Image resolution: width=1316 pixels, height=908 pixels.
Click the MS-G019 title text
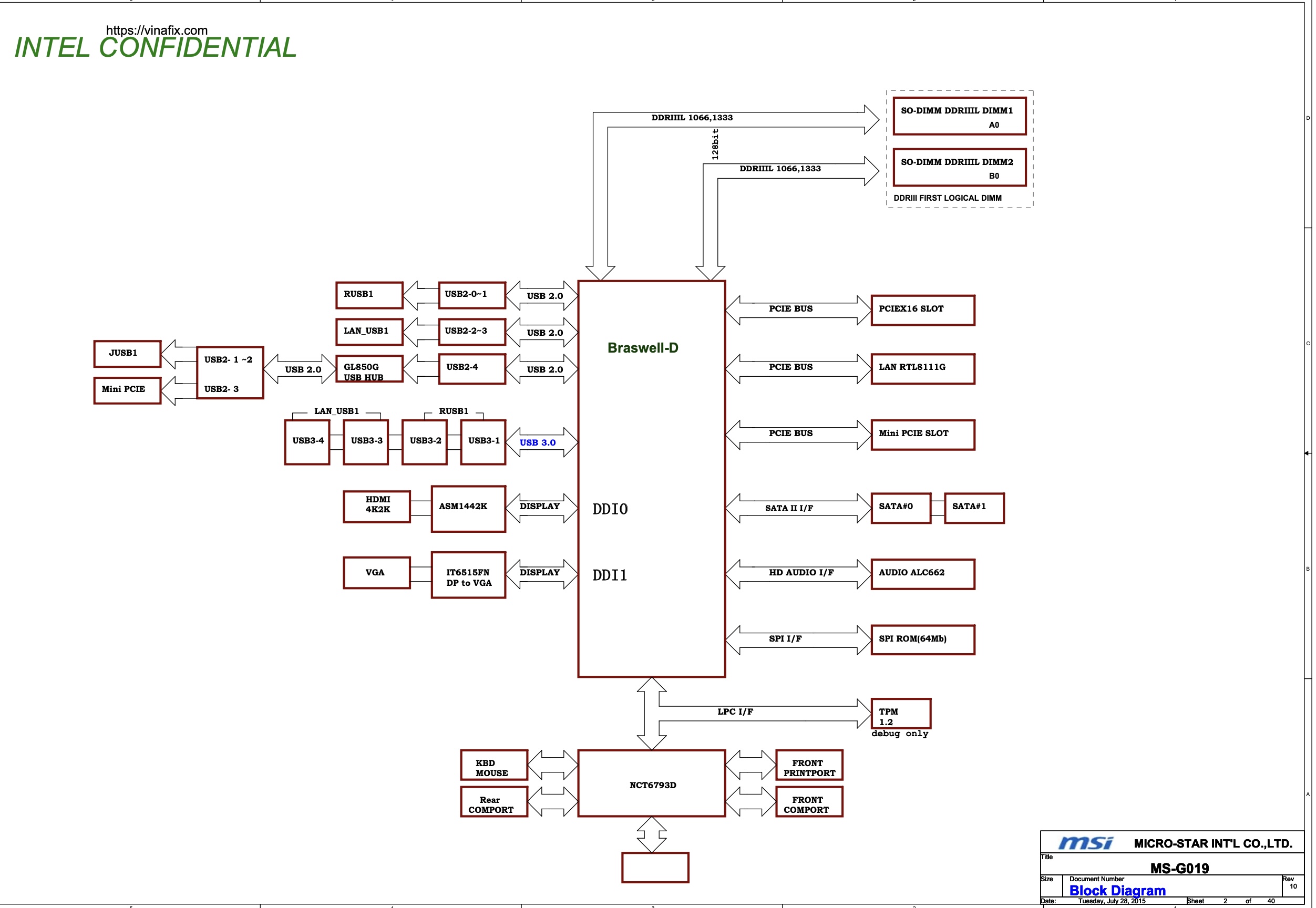click(x=1179, y=868)
